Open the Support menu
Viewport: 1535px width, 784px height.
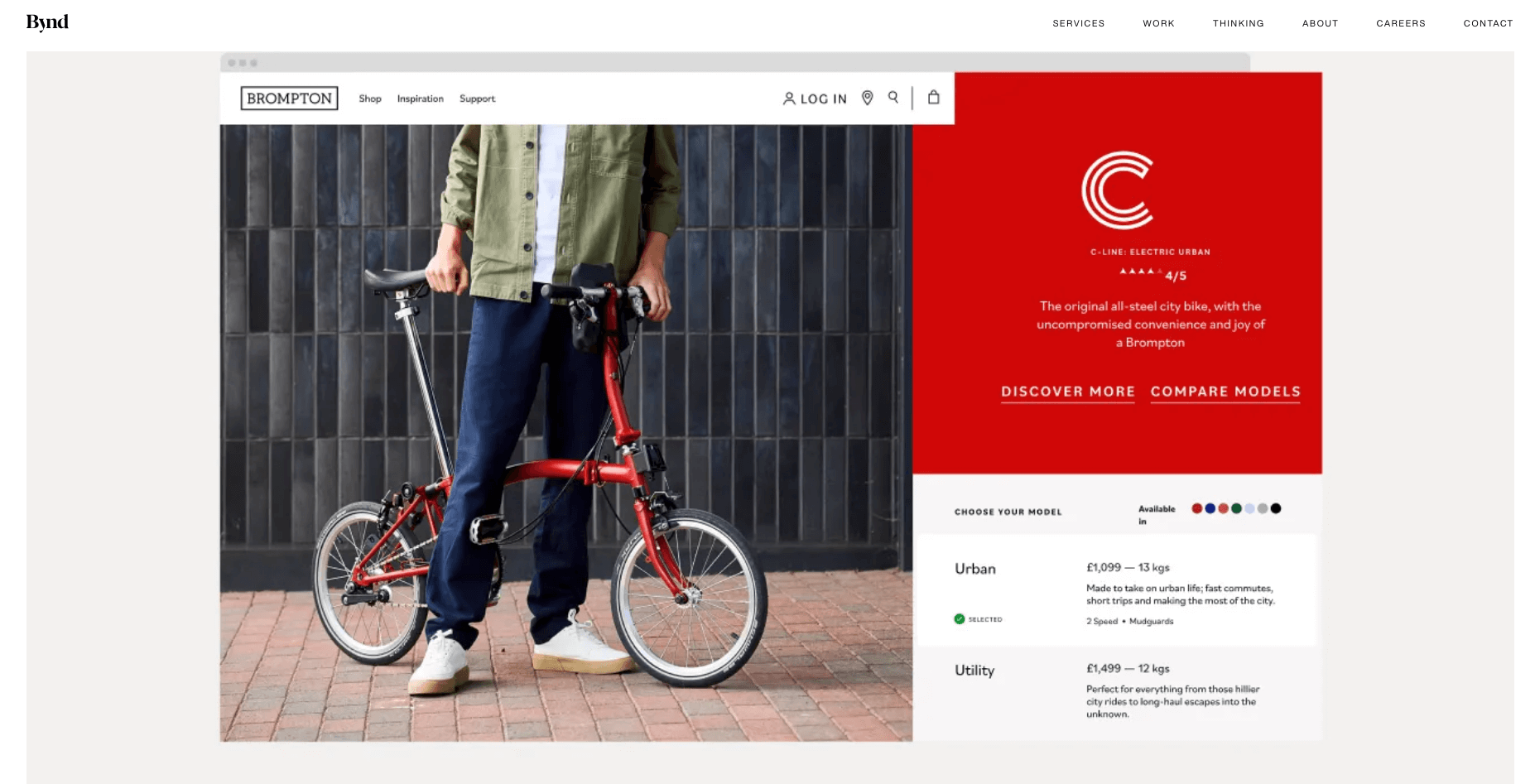(x=477, y=99)
